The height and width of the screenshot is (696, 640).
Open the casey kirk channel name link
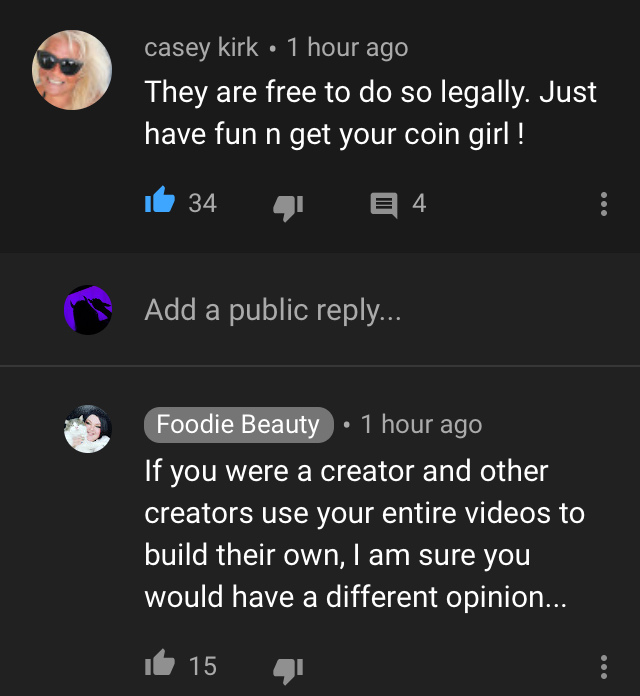pos(201,47)
